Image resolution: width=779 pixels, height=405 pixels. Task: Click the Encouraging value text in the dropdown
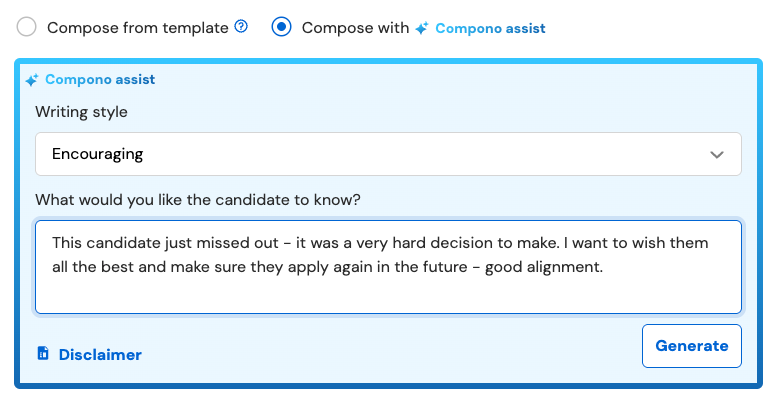97,154
